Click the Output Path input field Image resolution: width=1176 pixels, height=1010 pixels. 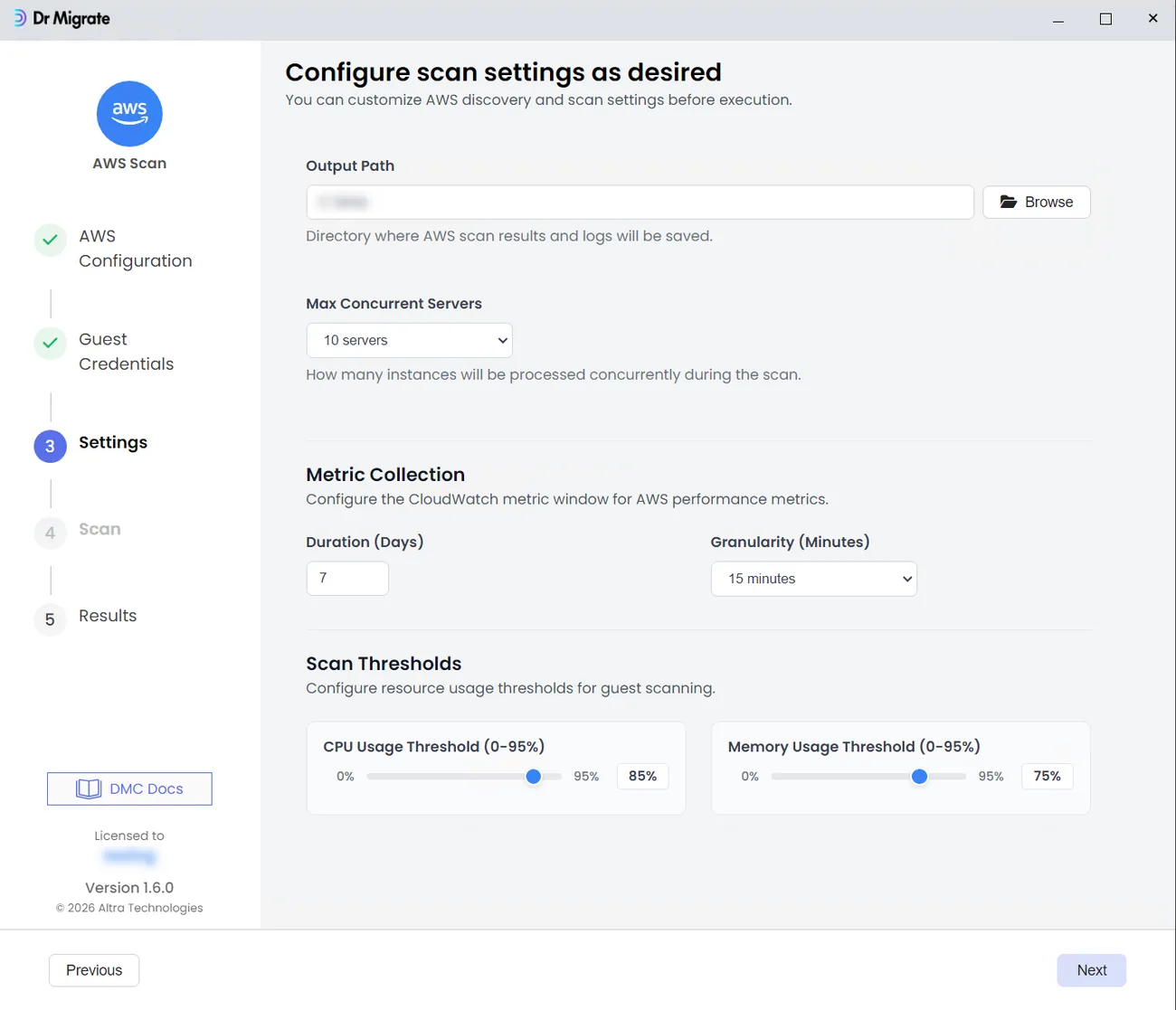pyautogui.click(x=640, y=203)
